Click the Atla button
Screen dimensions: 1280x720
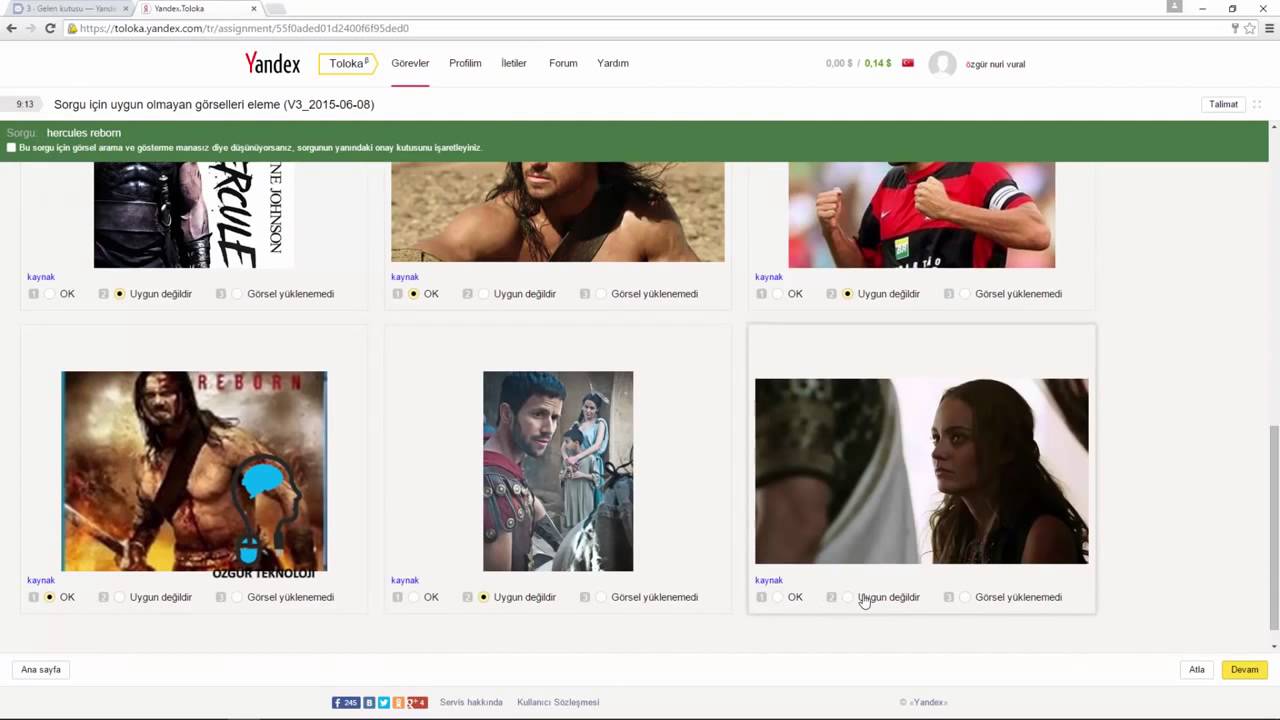[1196, 670]
